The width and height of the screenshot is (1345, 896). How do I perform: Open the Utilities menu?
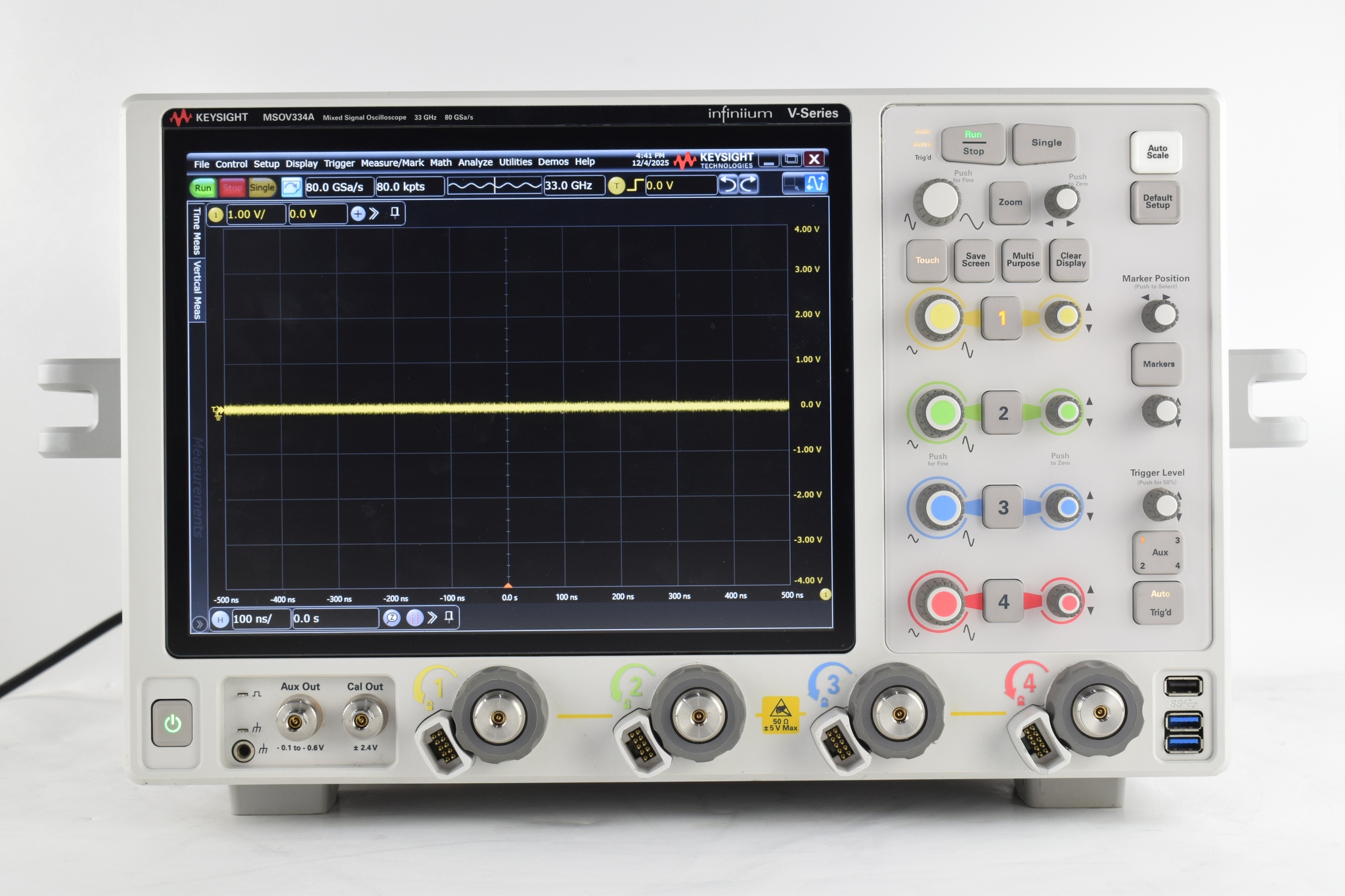click(515, 162)
